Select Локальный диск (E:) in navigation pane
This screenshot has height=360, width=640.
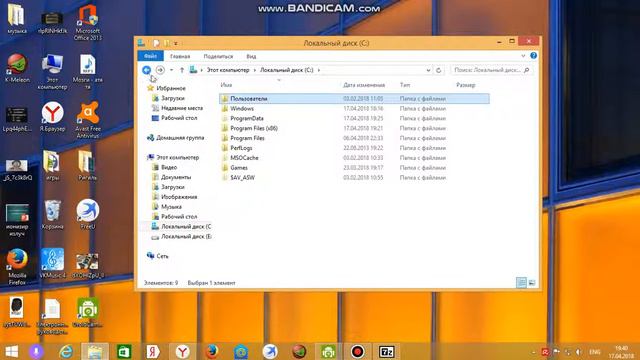tap(186, 236)
